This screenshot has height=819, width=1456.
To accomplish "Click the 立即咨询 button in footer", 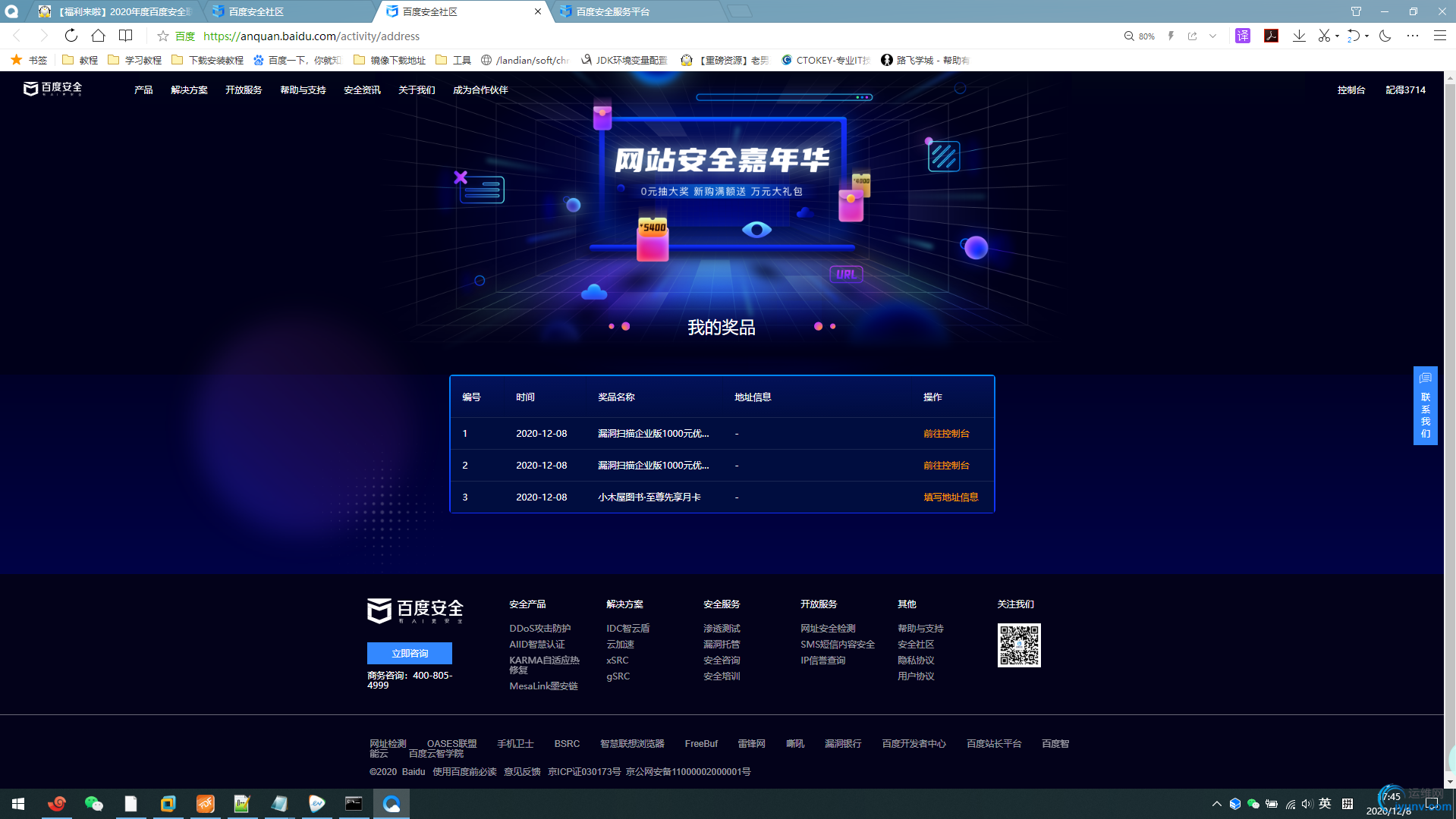I will tap(410, 653).
